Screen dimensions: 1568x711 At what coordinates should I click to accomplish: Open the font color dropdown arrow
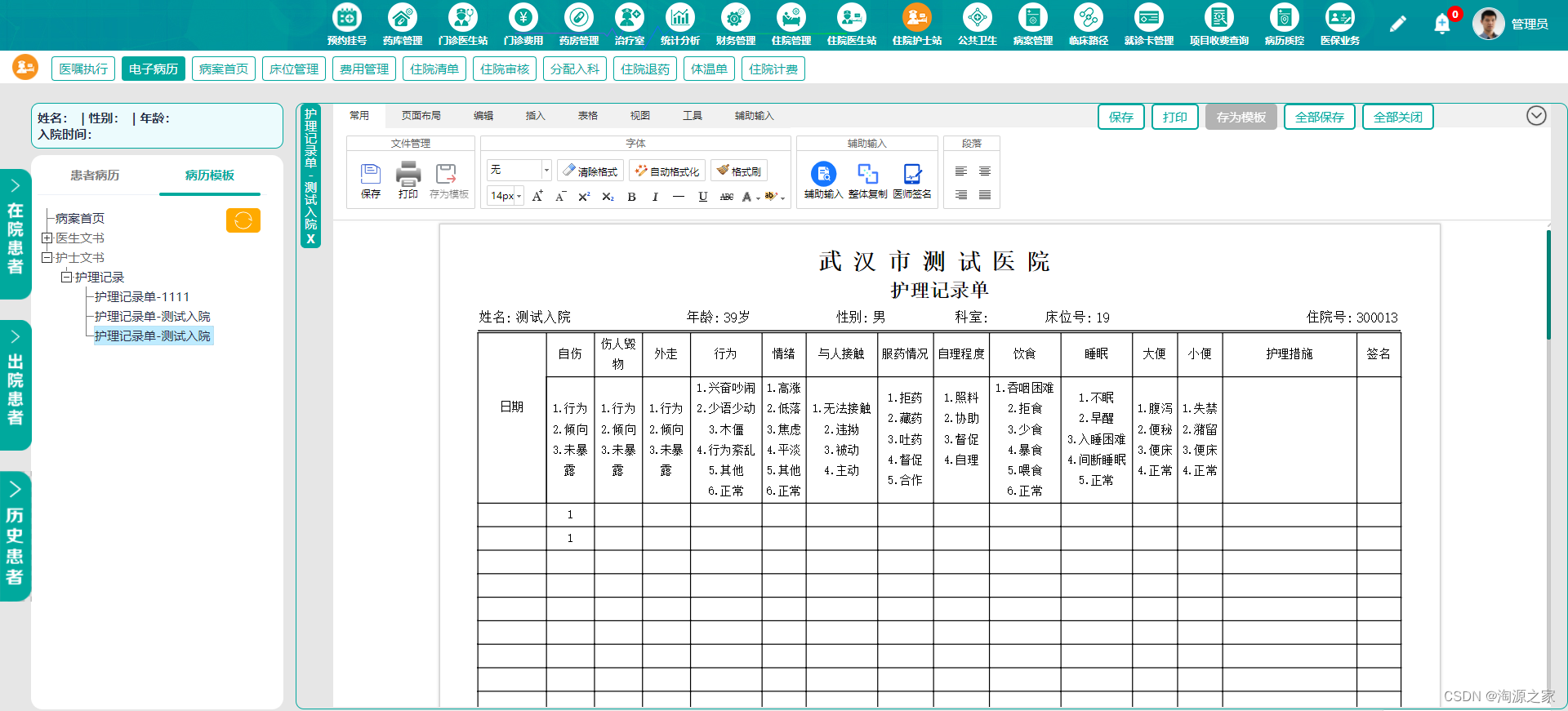[x=759, y=198]
